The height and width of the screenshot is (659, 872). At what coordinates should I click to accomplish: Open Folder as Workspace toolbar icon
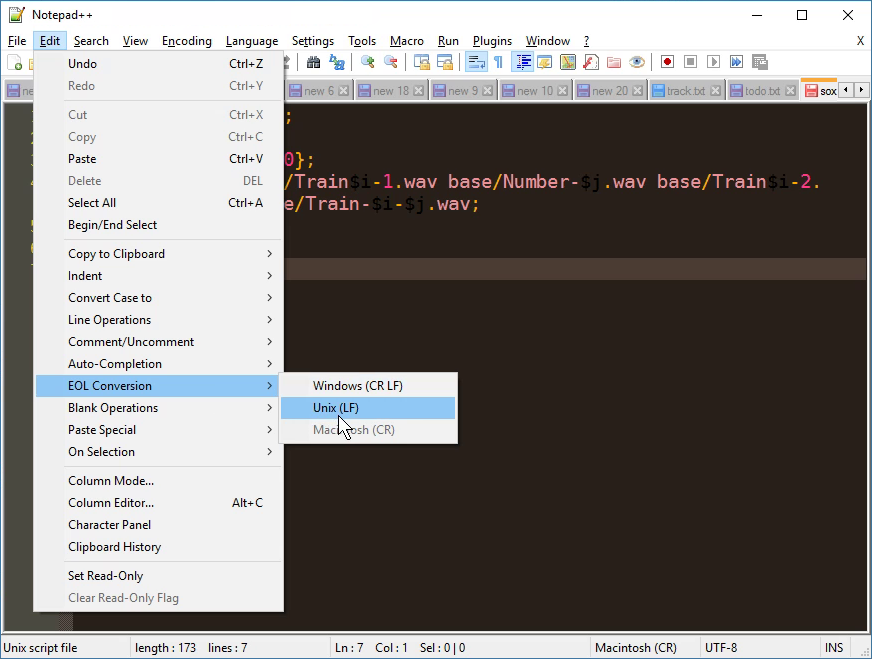click(x=614, y=62)
